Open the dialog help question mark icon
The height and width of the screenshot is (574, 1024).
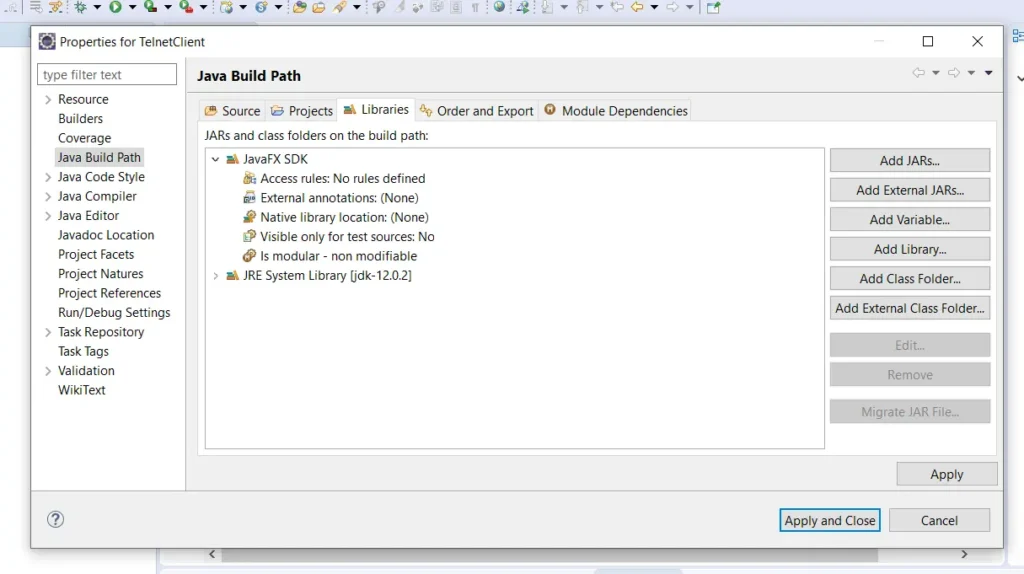pyautogui.click(x=56, y=519)
